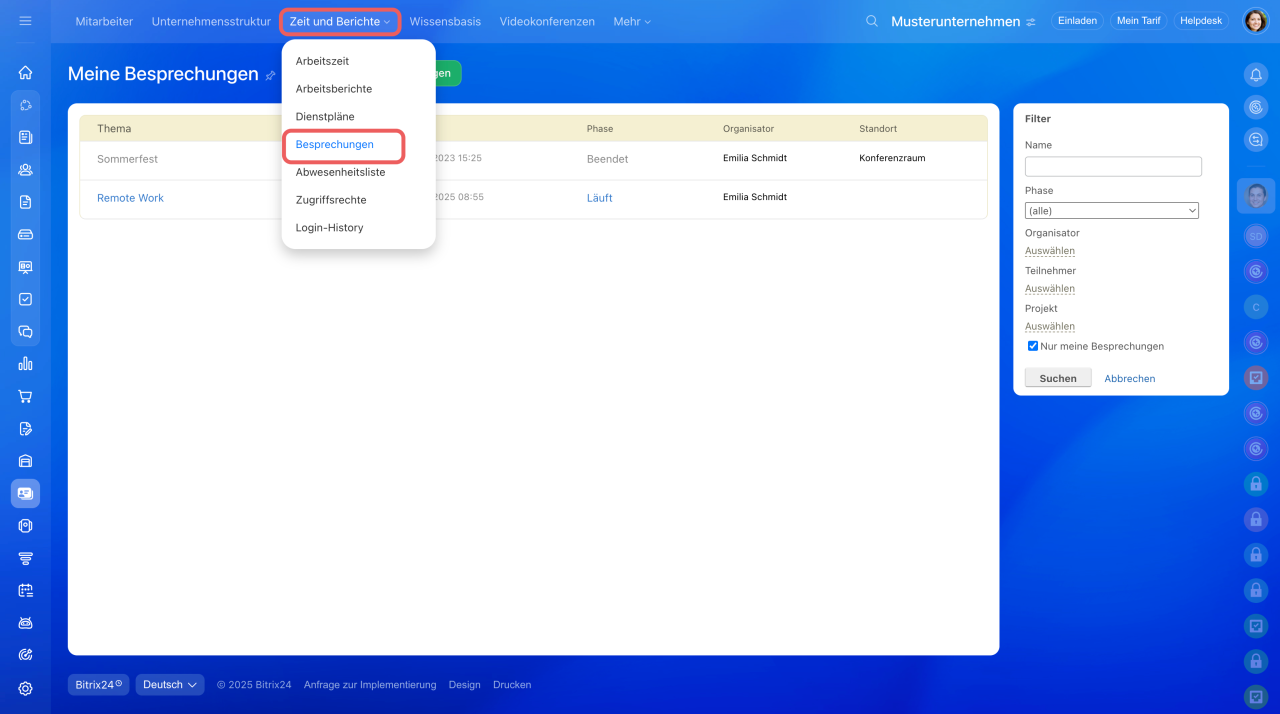Open the presentation board icon in left sidebar

25,267
